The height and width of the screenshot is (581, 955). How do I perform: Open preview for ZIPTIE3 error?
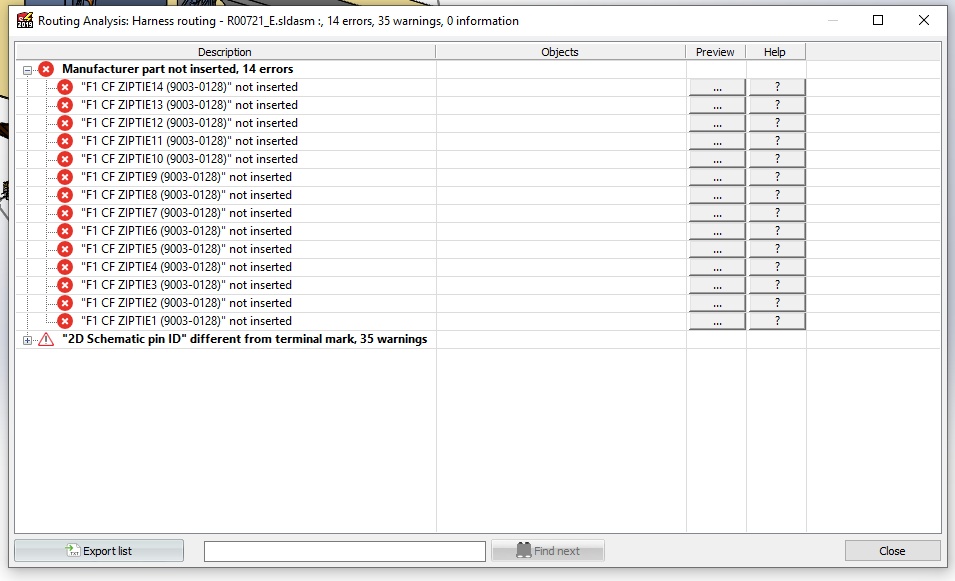[717, 284]
